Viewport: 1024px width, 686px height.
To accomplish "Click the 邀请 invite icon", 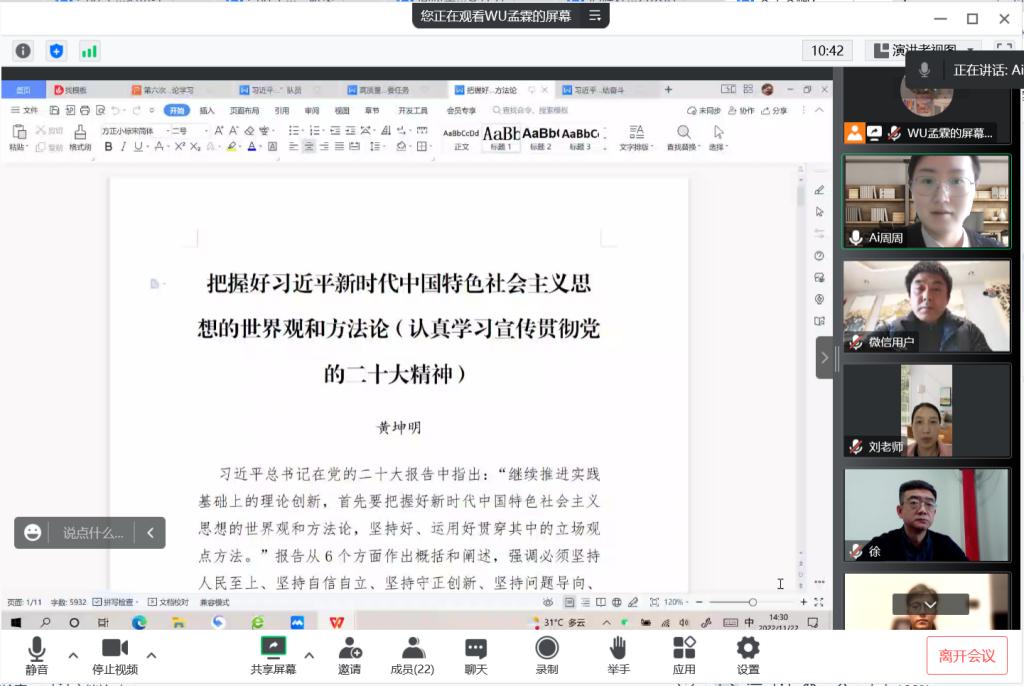I will tap(349, 655).
